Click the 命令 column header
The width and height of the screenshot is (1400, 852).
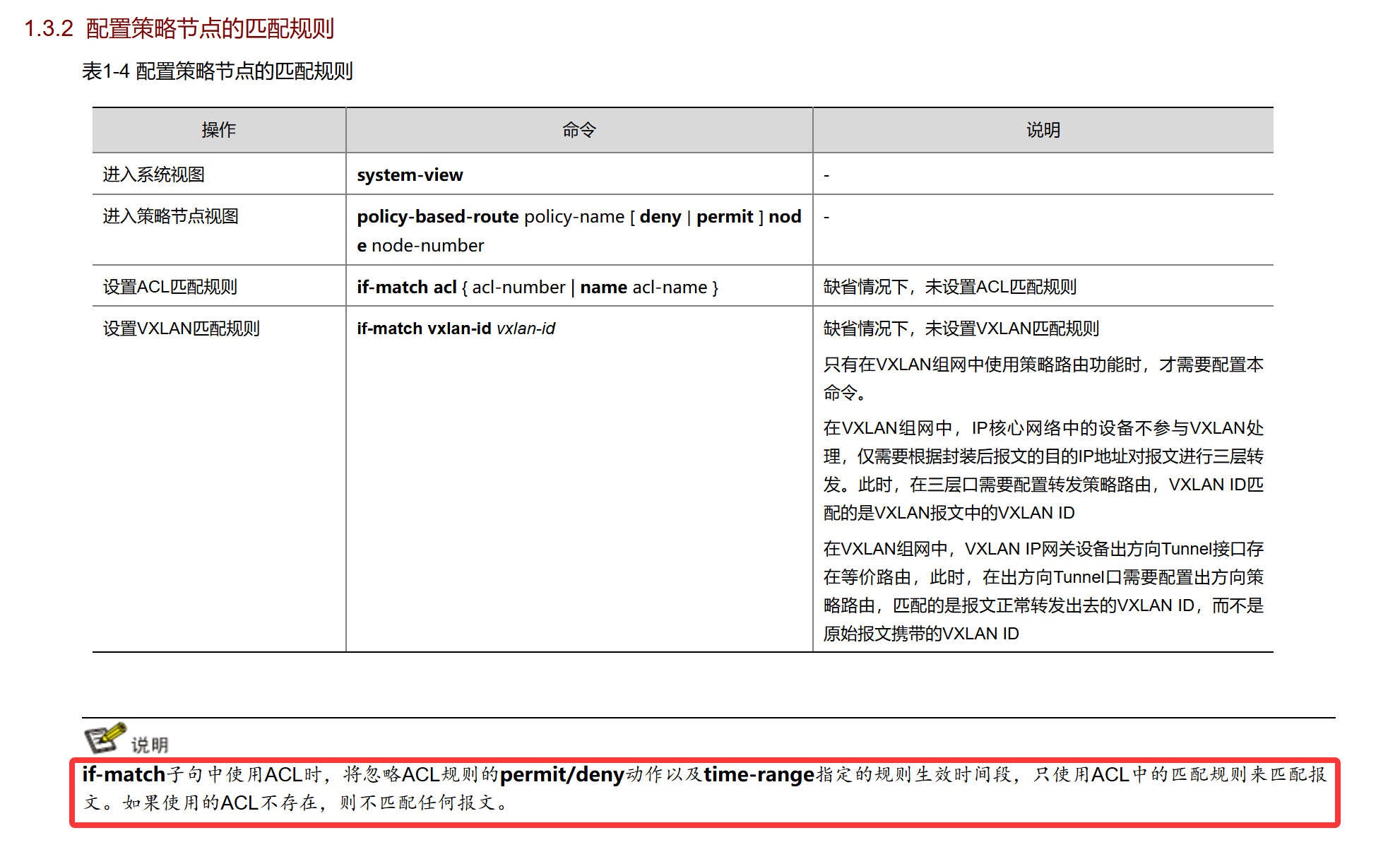point(579,130)
